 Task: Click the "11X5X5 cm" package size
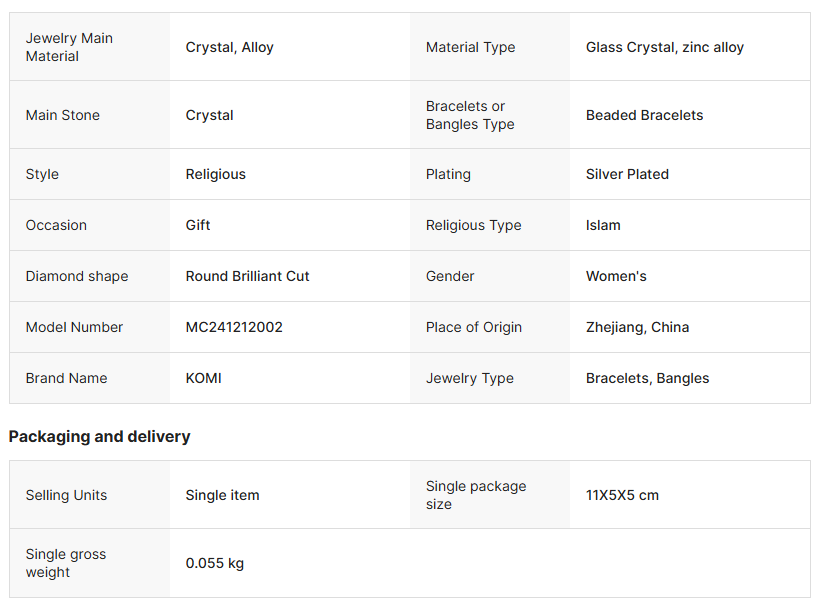[622, 495]
